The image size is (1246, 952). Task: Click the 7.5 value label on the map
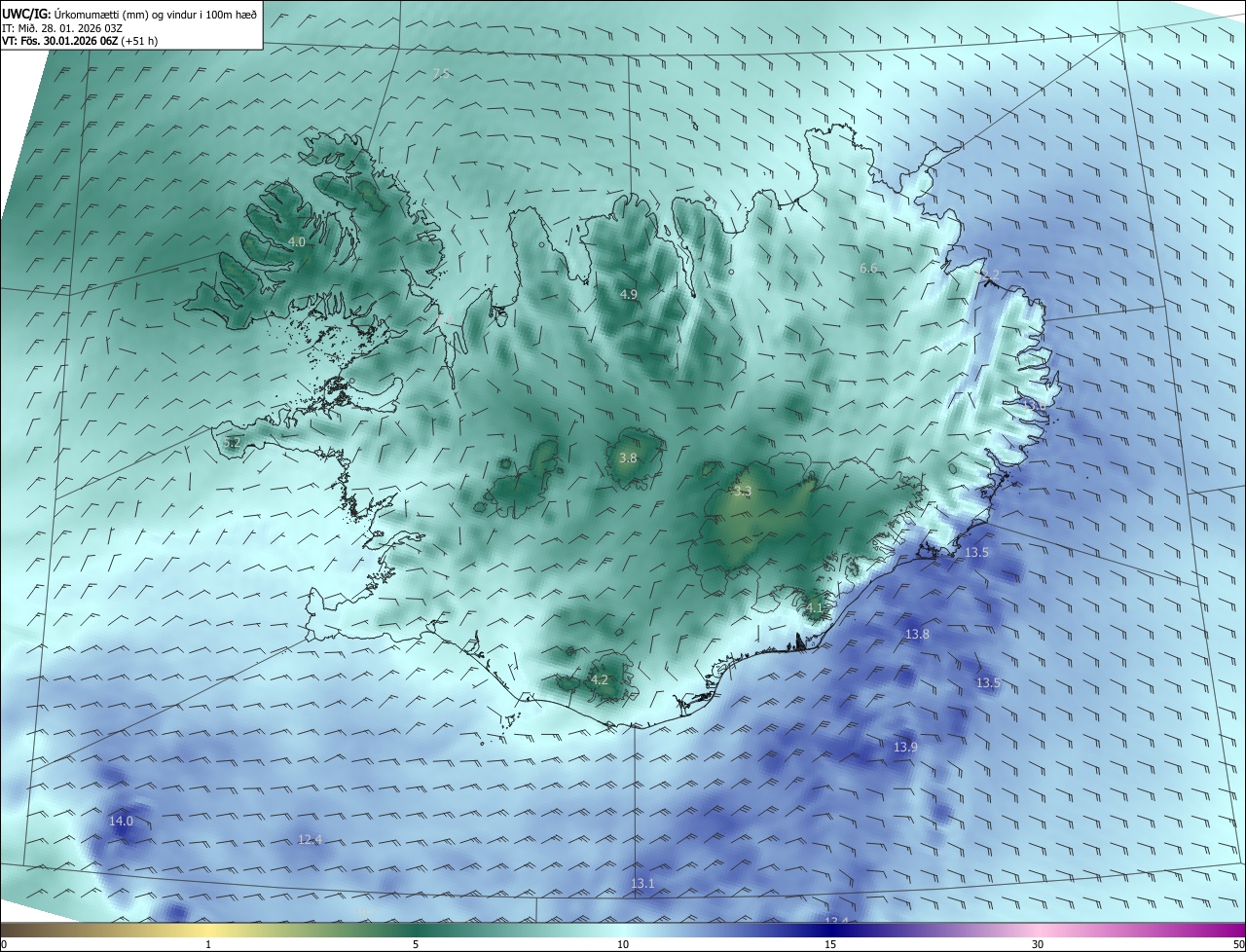(441, 74)
